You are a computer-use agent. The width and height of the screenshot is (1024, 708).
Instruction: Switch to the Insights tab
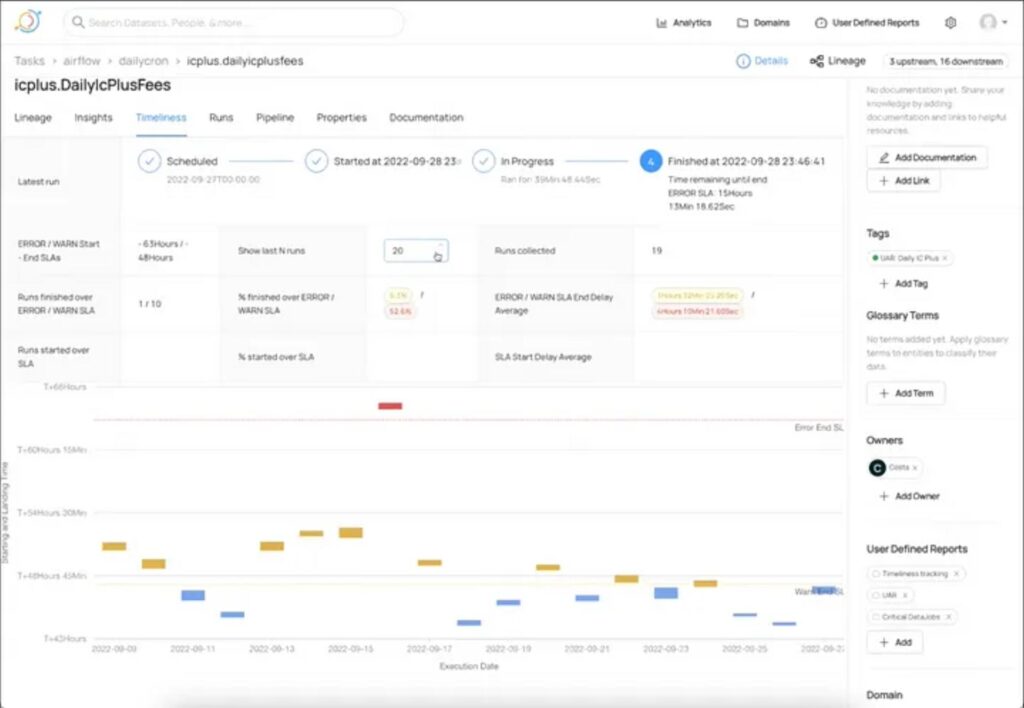[93, 118]
